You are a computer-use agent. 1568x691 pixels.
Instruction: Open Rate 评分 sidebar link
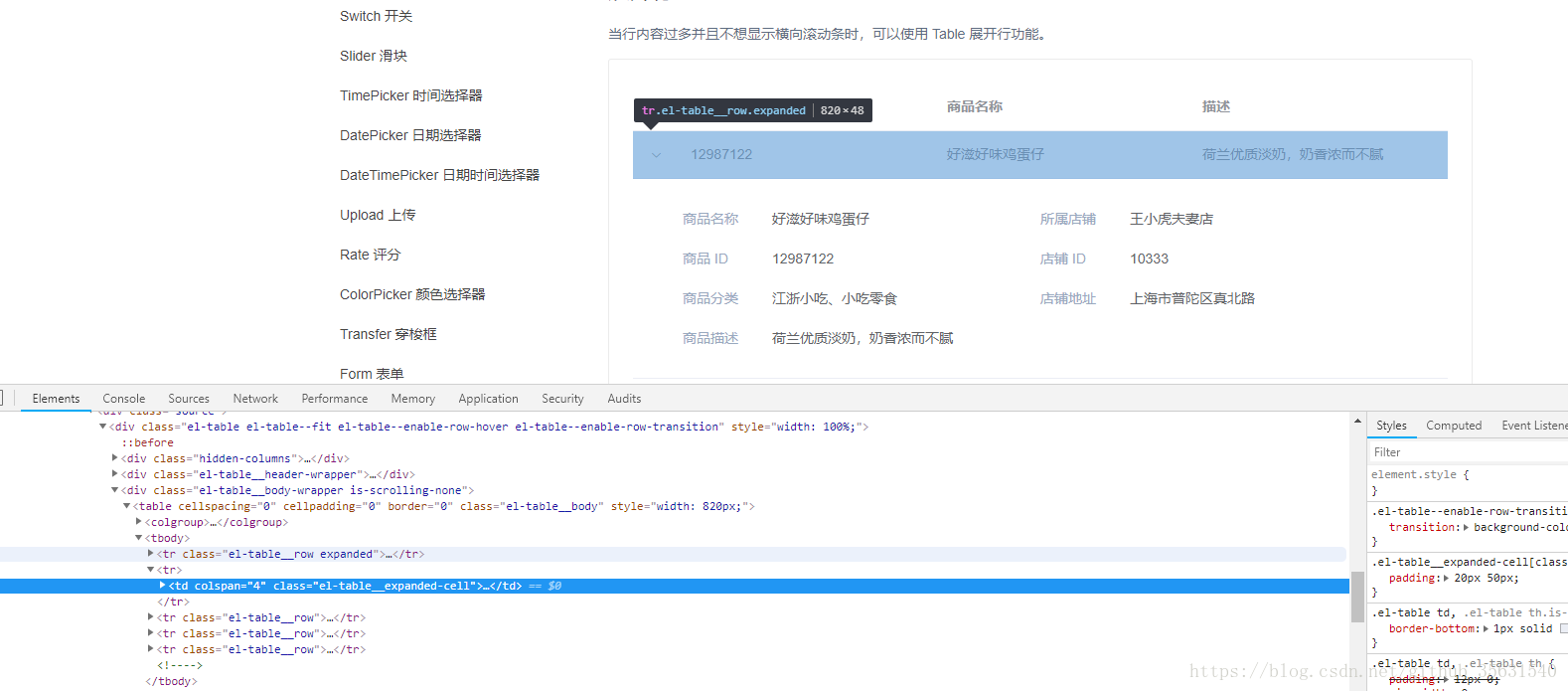(x=370, y=255)
